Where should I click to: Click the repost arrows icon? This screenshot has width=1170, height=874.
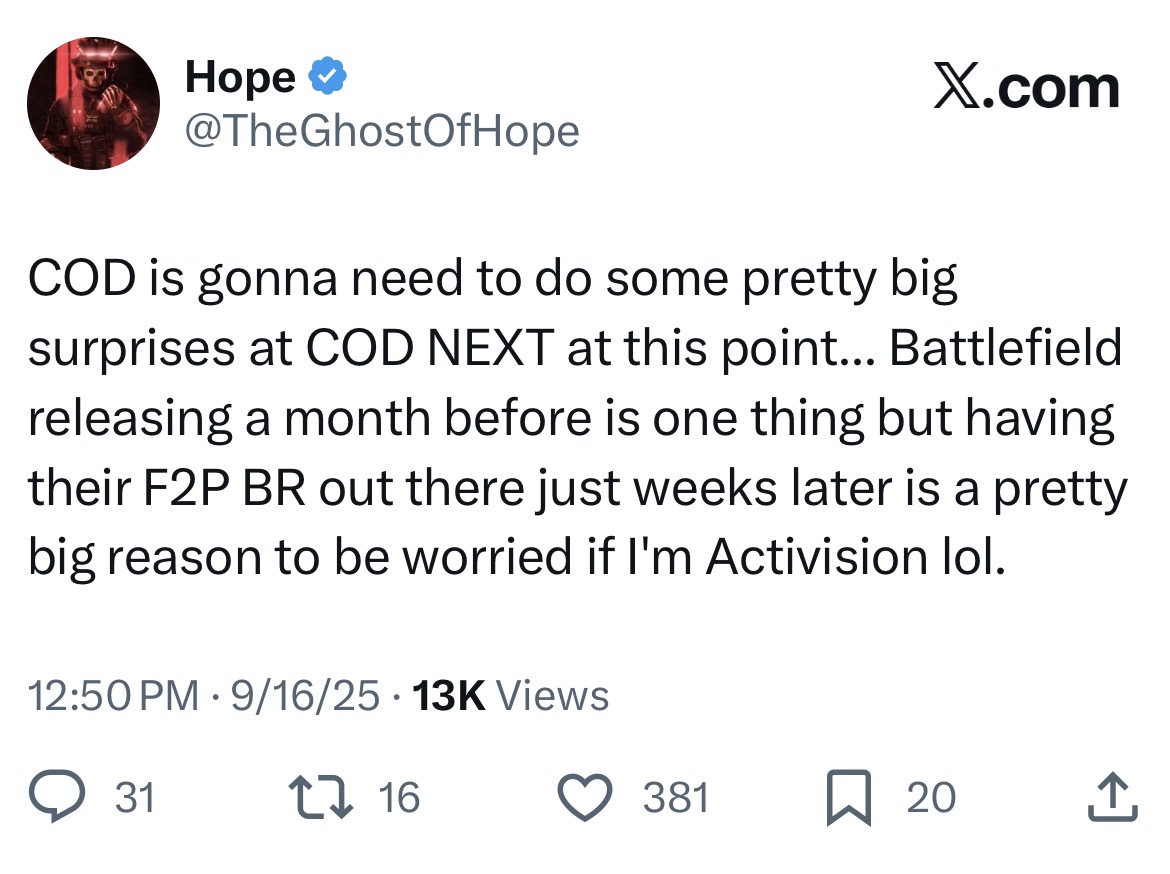click(321, 797)
